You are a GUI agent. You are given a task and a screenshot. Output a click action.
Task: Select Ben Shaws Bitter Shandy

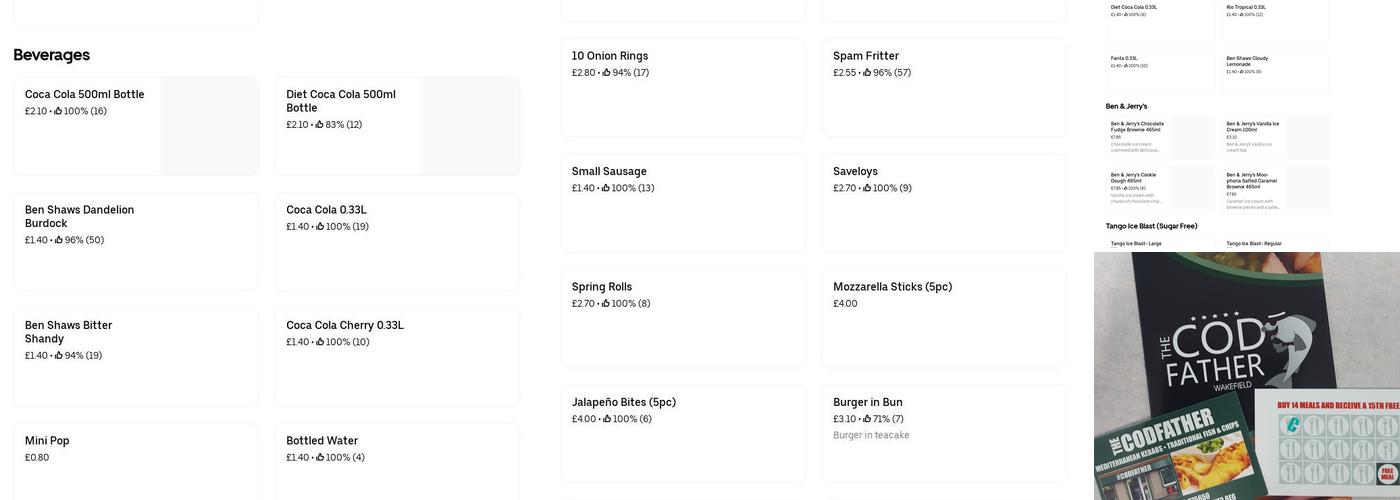[x=135, y=356]
